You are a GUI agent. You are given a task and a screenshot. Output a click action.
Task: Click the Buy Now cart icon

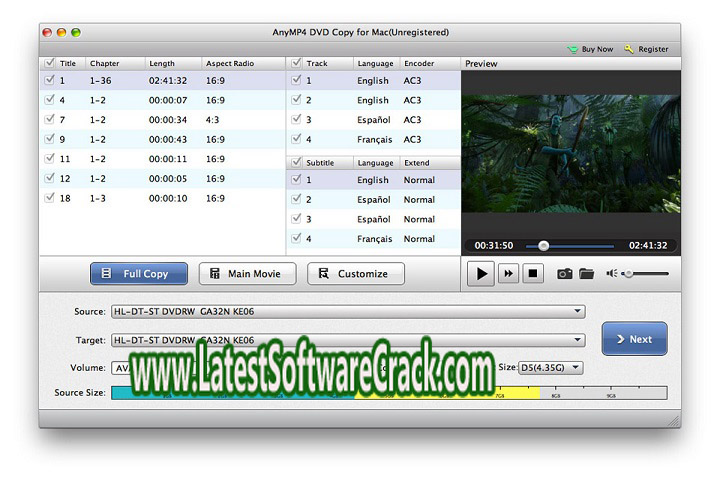572,48
